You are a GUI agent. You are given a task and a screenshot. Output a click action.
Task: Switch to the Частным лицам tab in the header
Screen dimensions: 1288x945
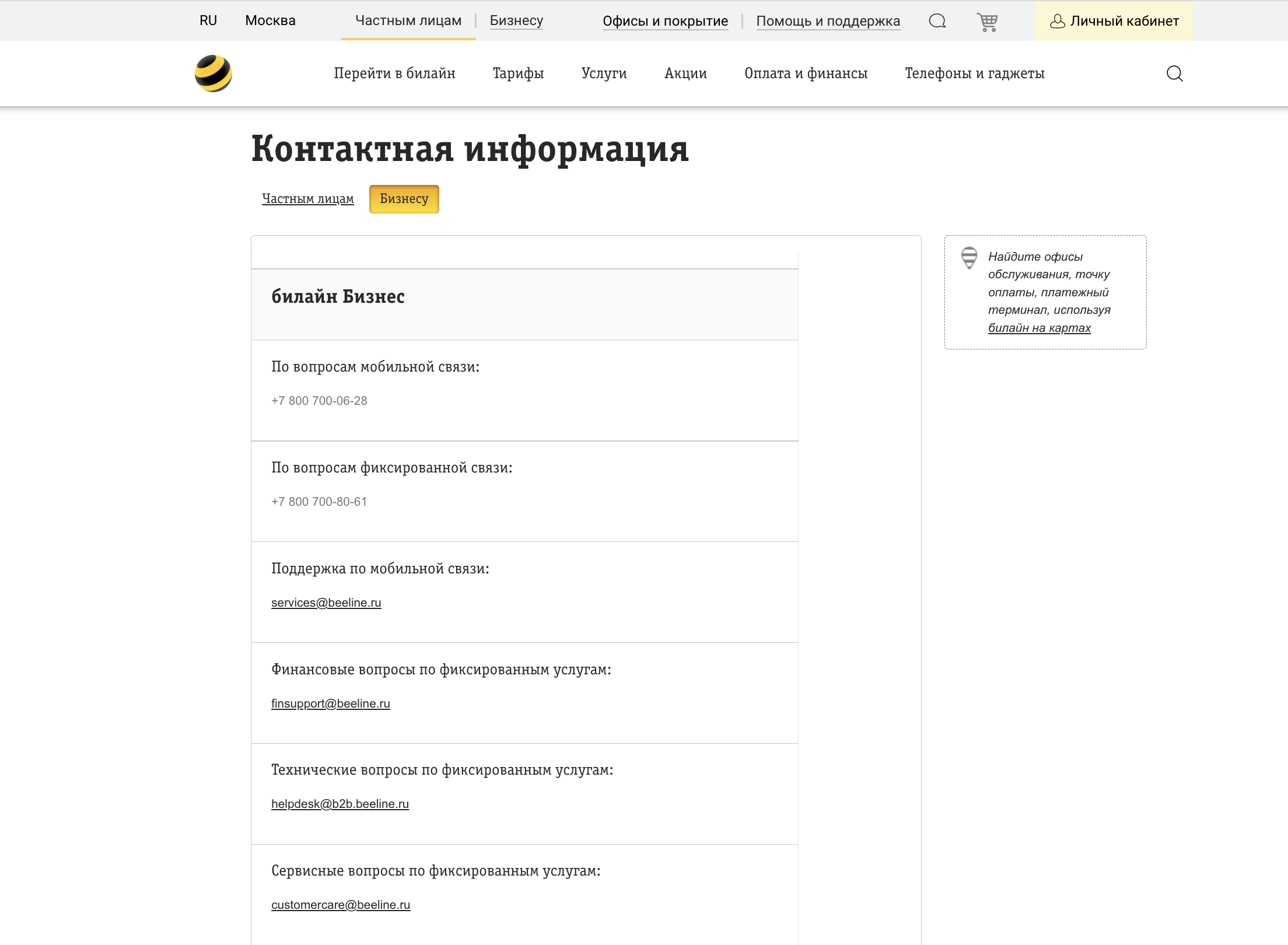(x=407, y=20)
